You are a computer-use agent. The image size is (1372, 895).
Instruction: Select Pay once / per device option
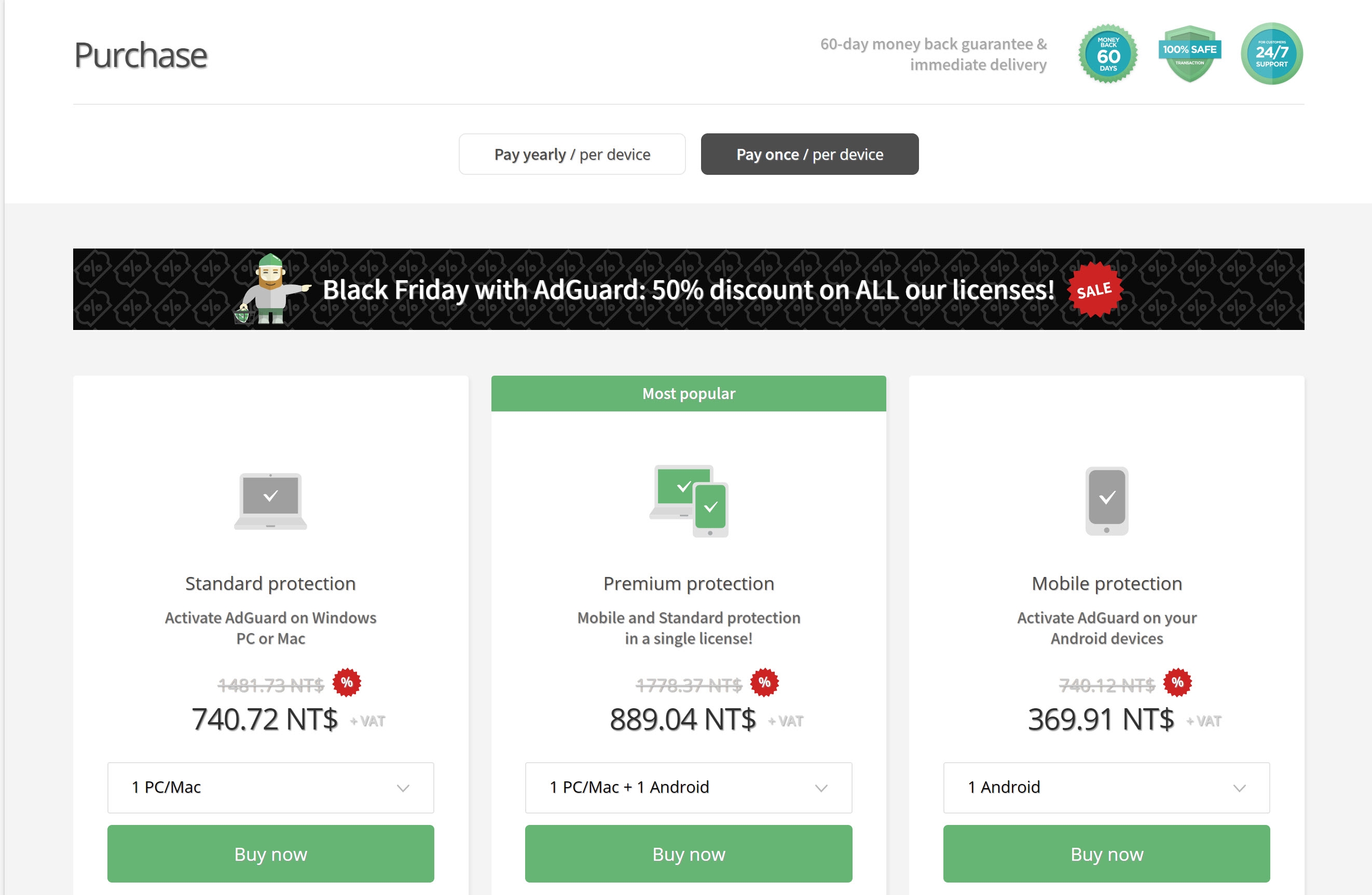pos(810,155)
